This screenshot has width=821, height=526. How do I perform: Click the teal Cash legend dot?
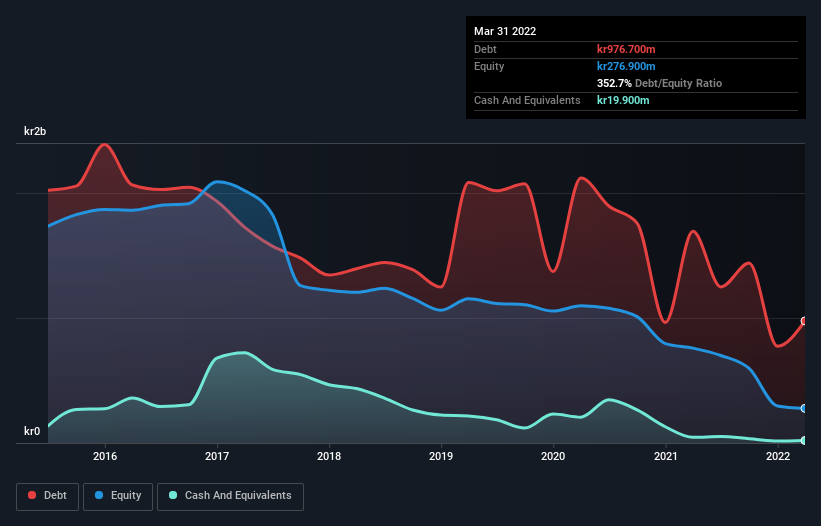click(x=173, y=495)
